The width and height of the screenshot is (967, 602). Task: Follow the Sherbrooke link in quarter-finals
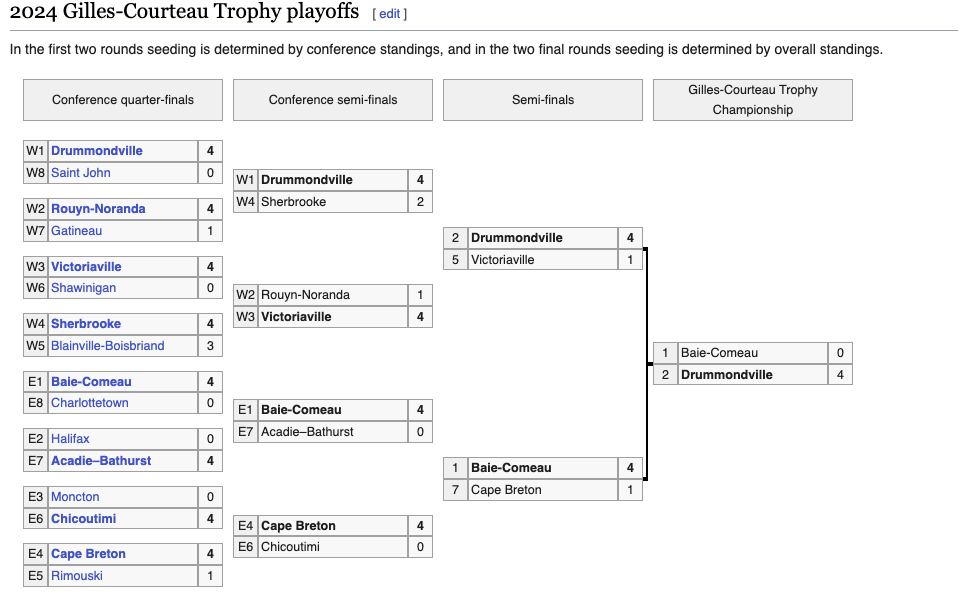click(86, 324)
